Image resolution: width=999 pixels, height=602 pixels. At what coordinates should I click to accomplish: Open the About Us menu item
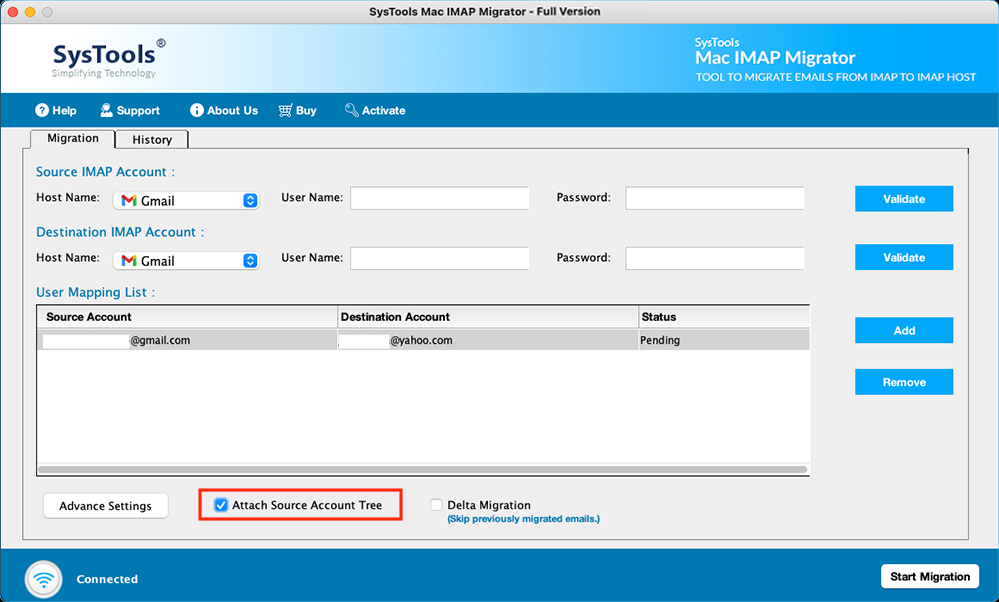coord(224,110)
